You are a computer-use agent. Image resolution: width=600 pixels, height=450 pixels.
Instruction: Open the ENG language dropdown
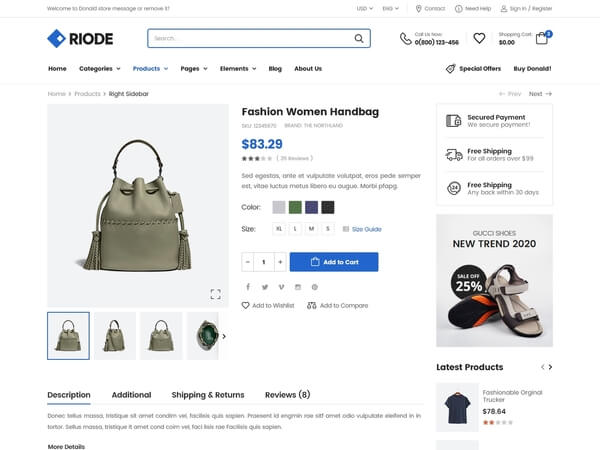click(392, 8)
